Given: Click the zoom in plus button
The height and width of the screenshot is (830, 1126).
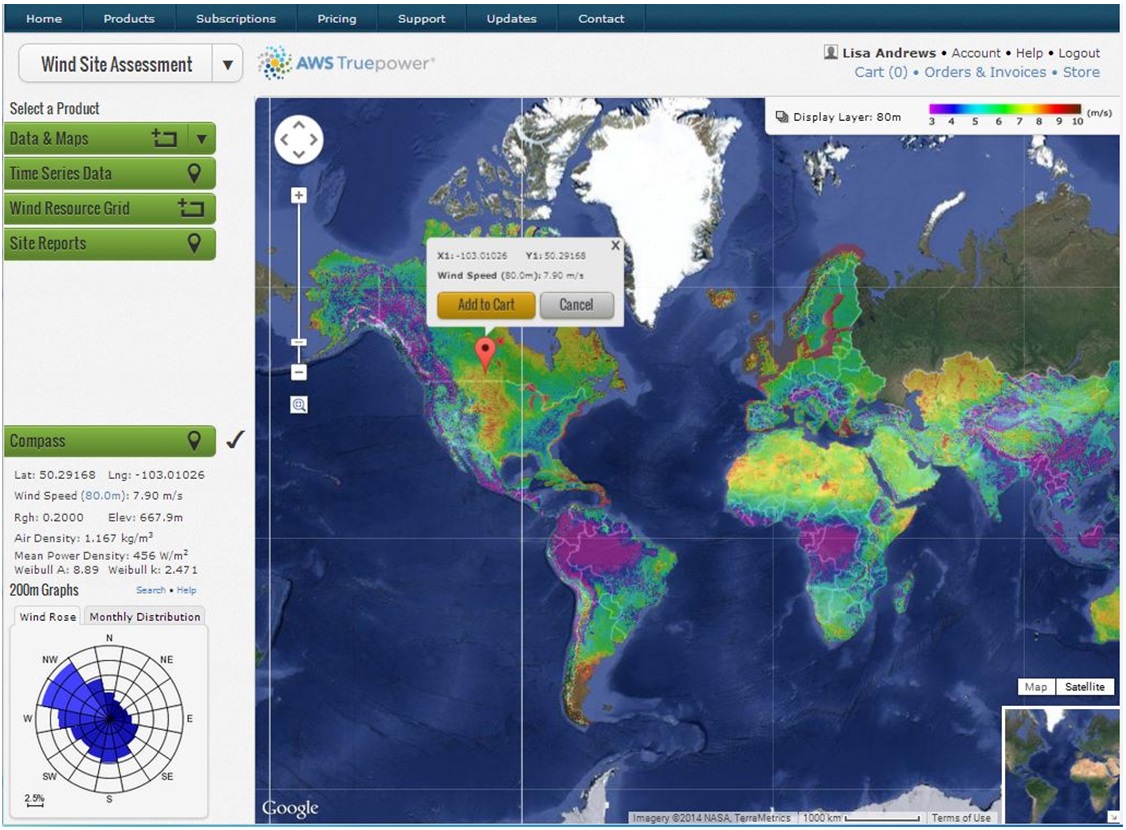Looking at the screenshot, I should (x=298, y=196).
